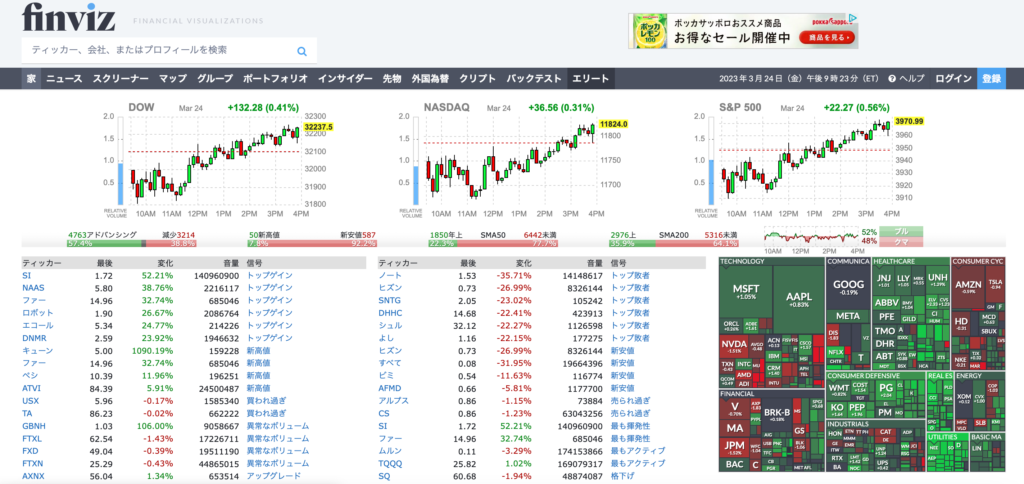Click 最もアクティブ signal in TQQQ row
This screenshot has height=484, width=1024.
[x=638, y=464]
